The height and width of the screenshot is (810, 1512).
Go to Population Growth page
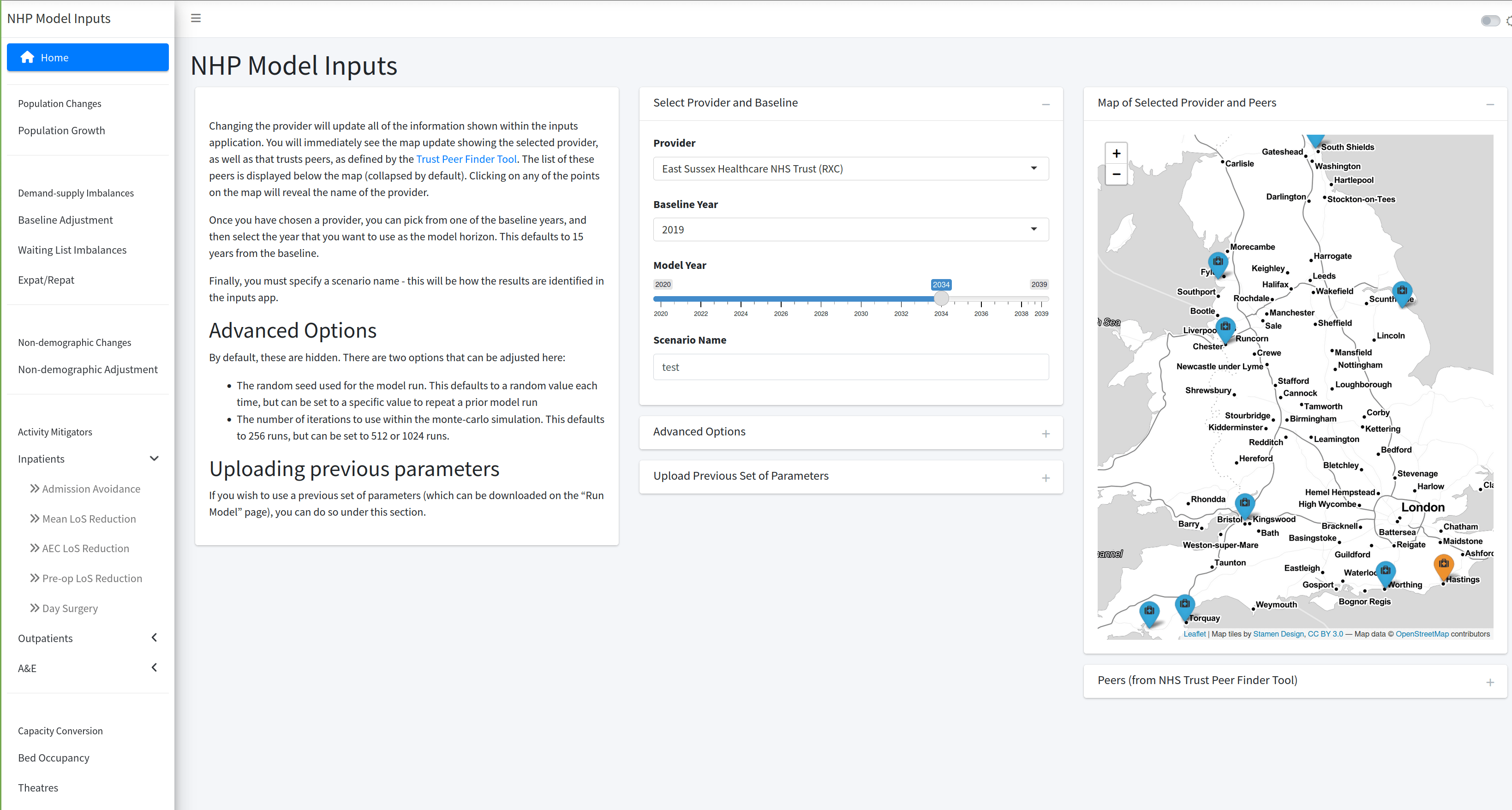62,130
